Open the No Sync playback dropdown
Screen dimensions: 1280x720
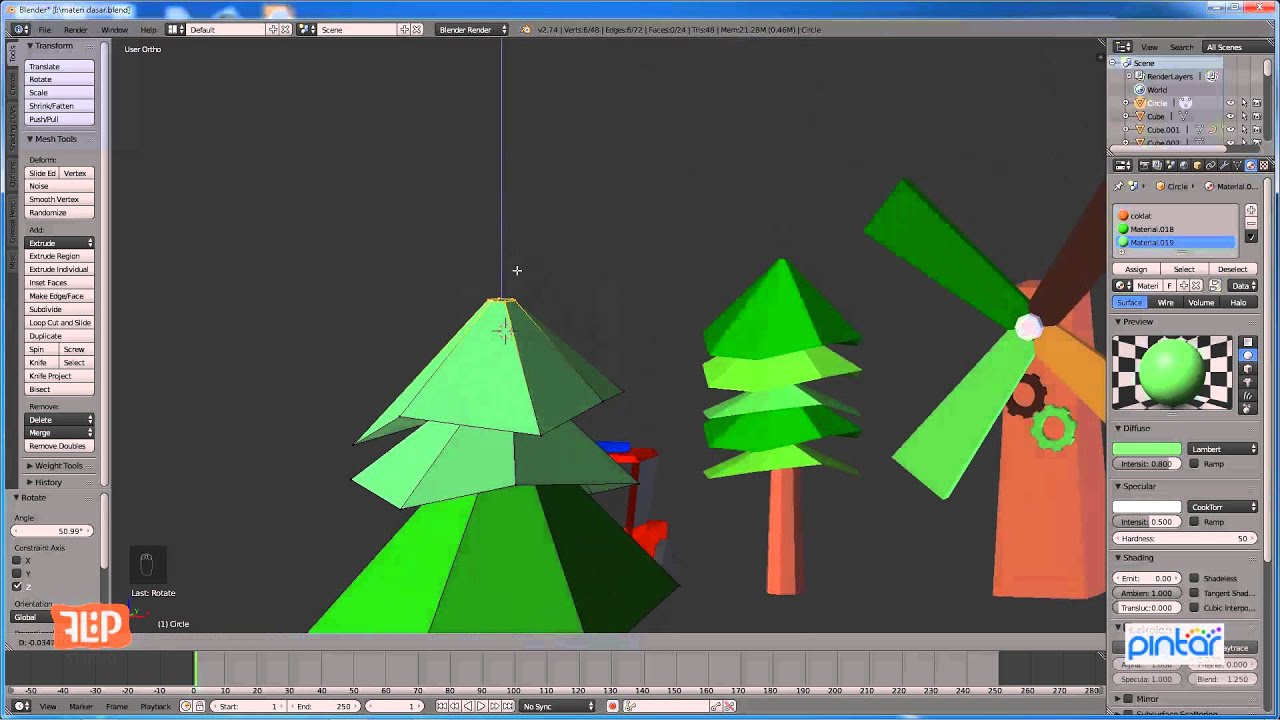(x=557, y=706)
